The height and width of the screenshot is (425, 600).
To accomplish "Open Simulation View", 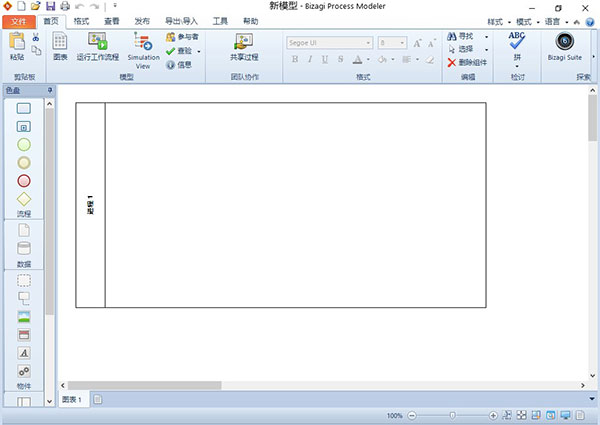I will pyautogui.click(x=143, y=42).
